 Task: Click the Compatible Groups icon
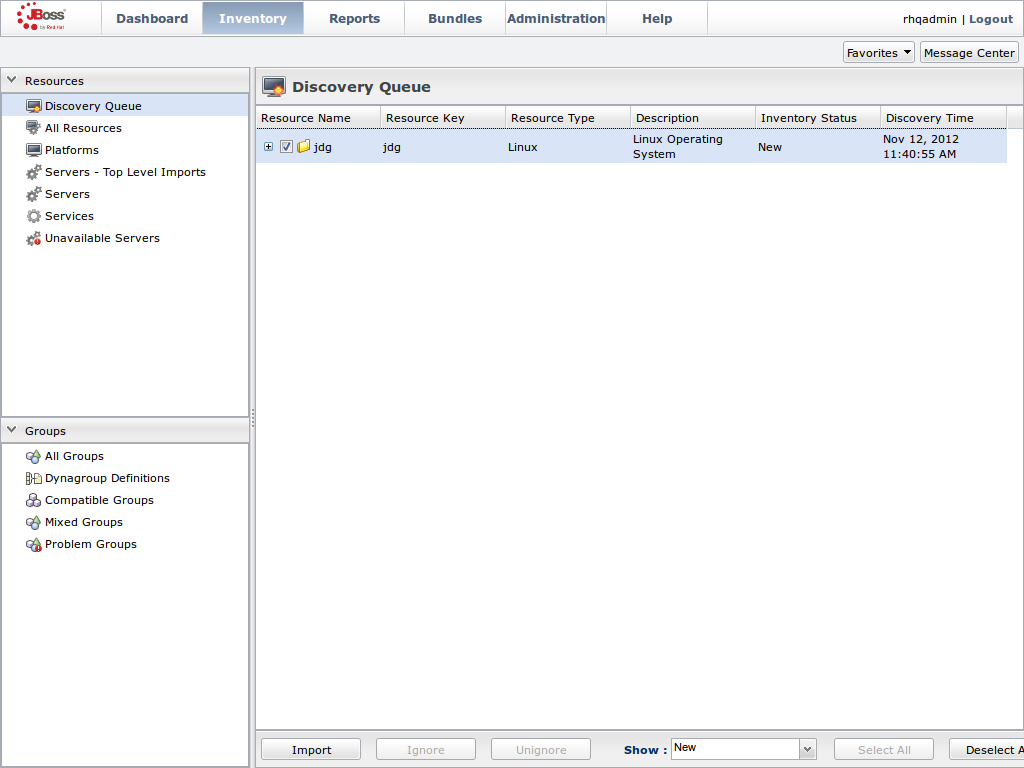(x=34, y=500)
